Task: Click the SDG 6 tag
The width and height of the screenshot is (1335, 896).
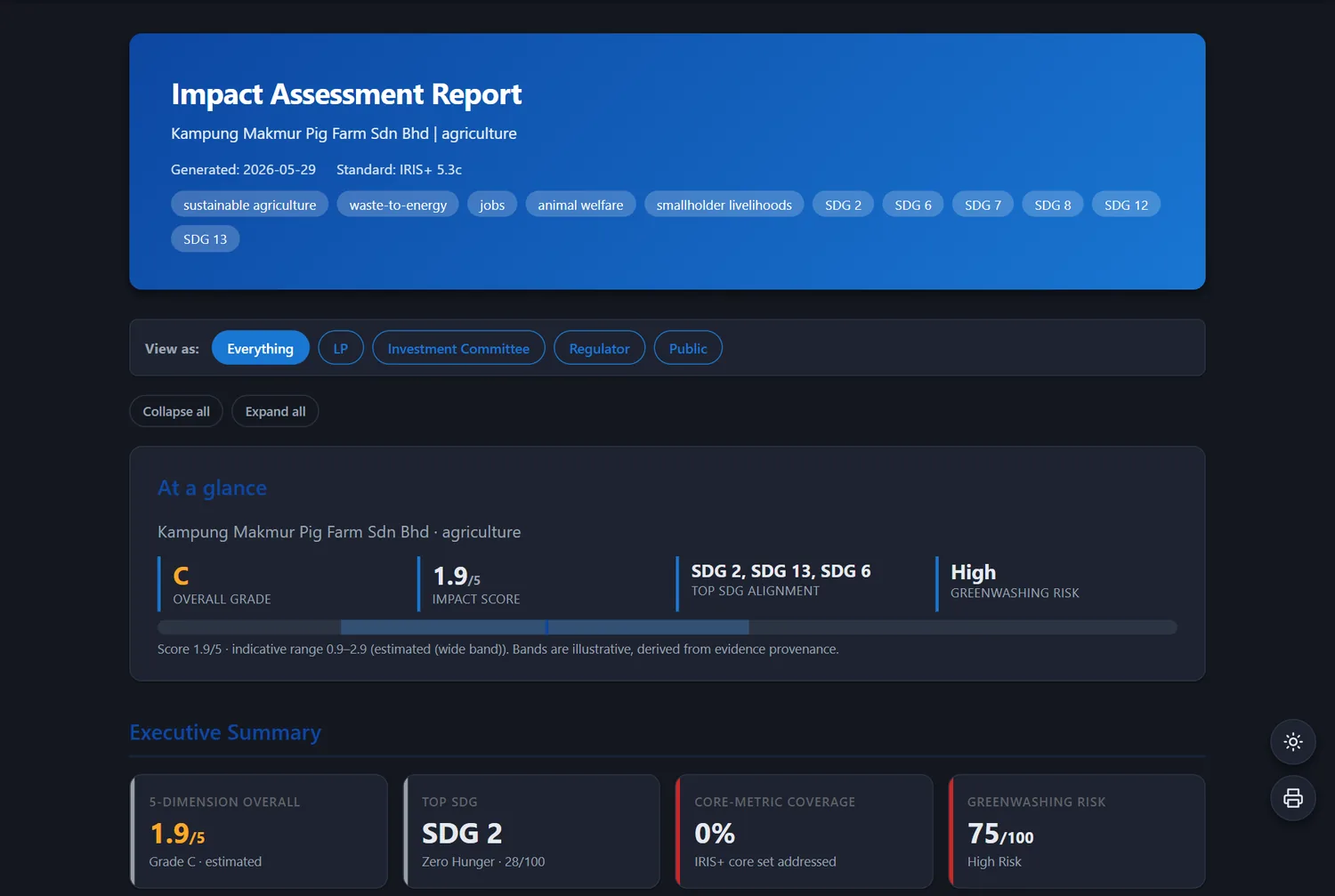Action: 913,205
